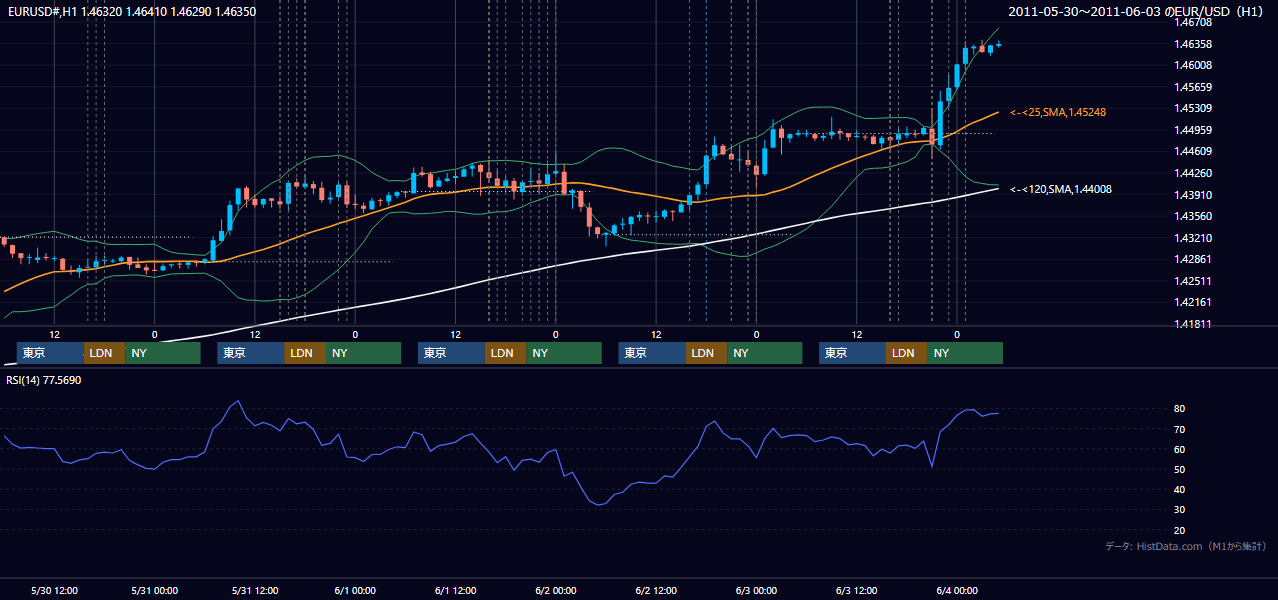Click price axis label 1.44959
Image resolution: width=1278 pixels, height=600 pixels.
(1193, 130)
